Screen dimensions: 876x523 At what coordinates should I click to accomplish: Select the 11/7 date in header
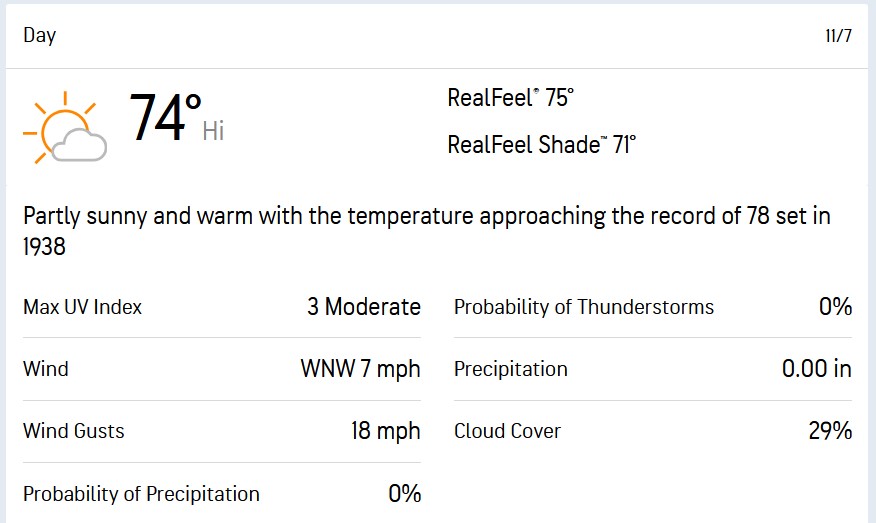(x=838, y=37)
